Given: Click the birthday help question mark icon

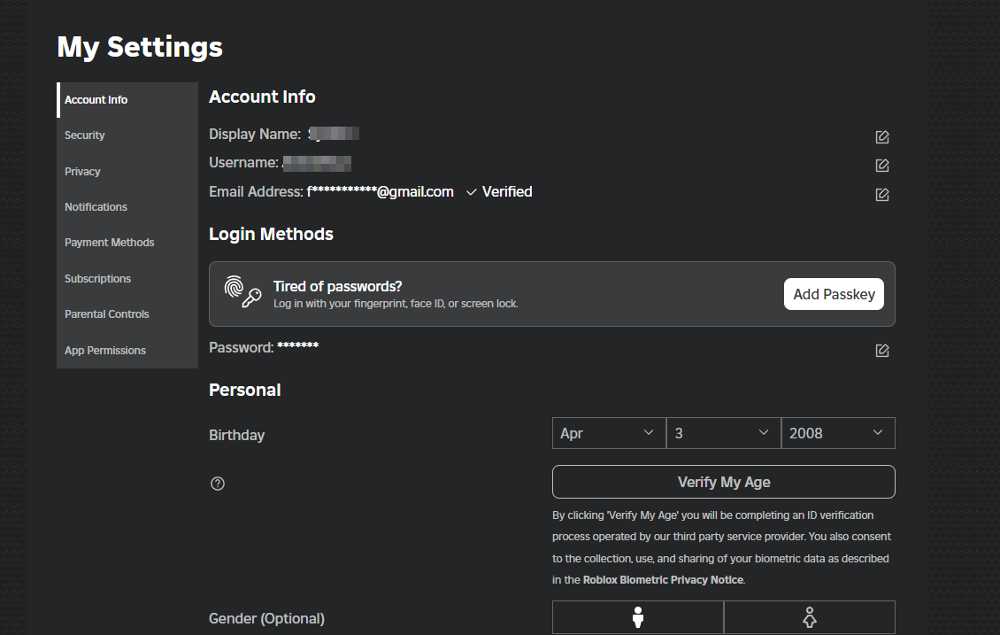Looking at the screenshot, I should click(x=217, y=483).
